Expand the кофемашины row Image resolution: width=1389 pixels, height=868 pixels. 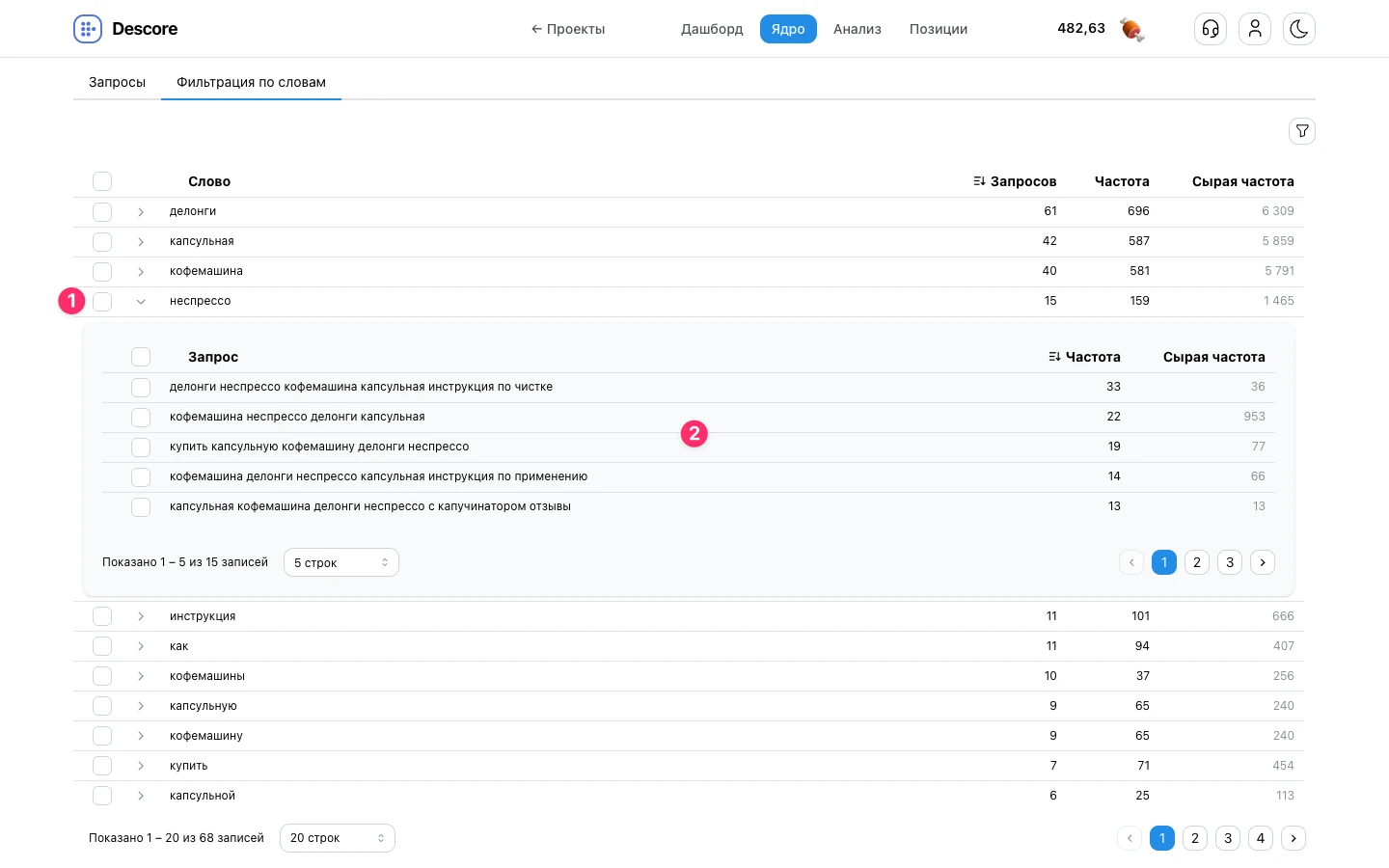tap(141, 676)
